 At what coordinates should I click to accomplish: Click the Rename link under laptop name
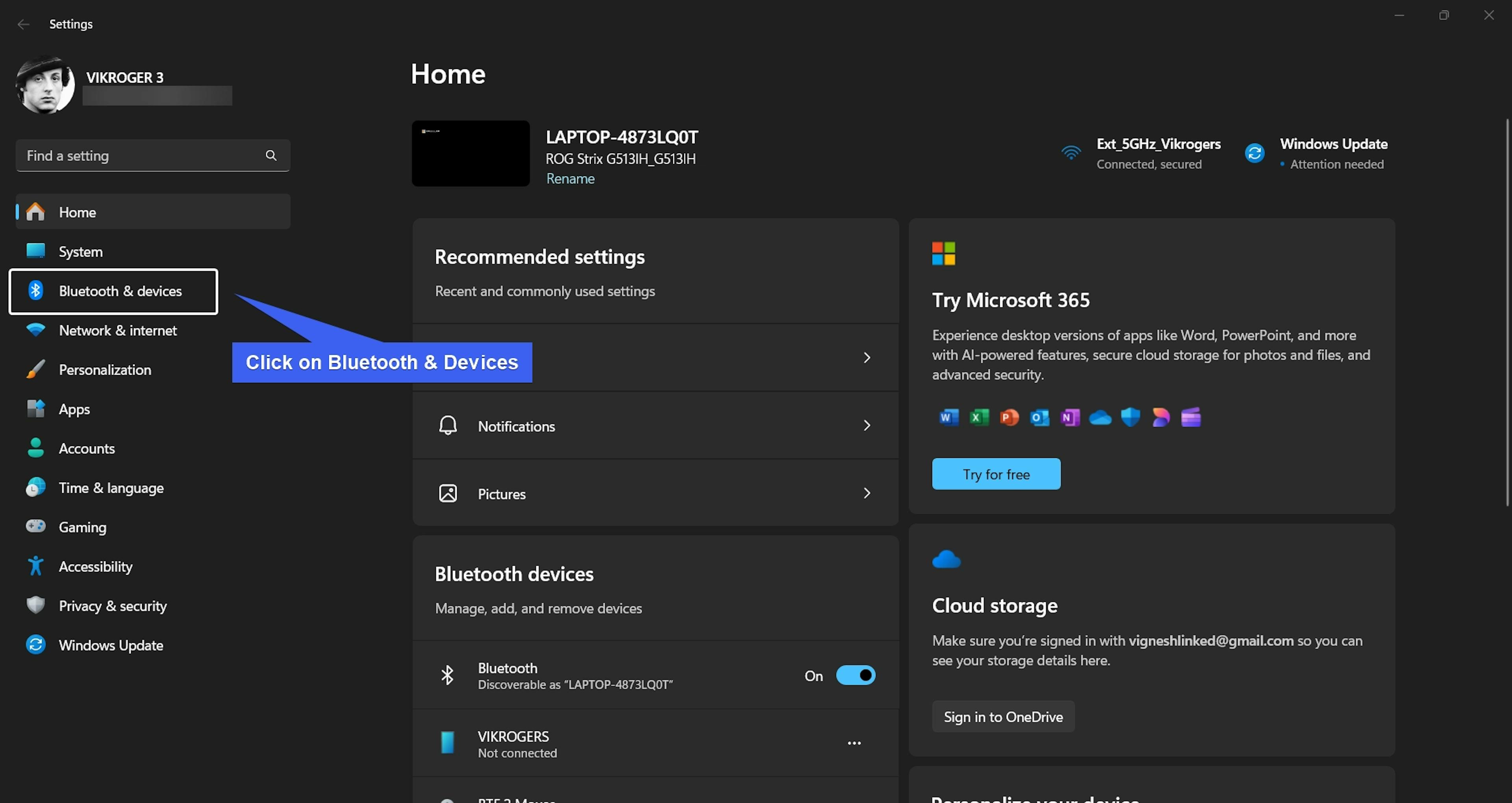570,178
